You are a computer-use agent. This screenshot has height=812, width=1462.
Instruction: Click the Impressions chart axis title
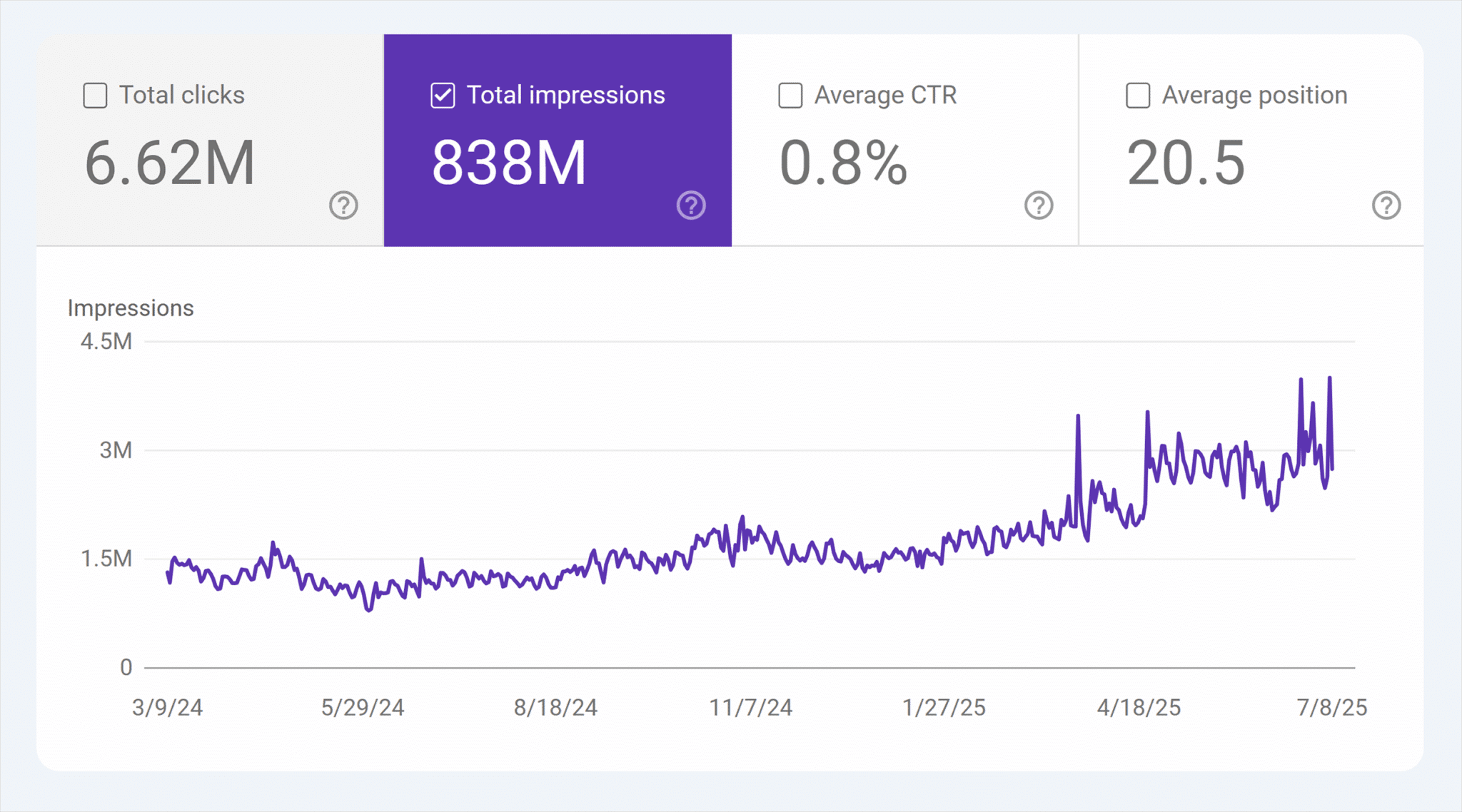131,308
